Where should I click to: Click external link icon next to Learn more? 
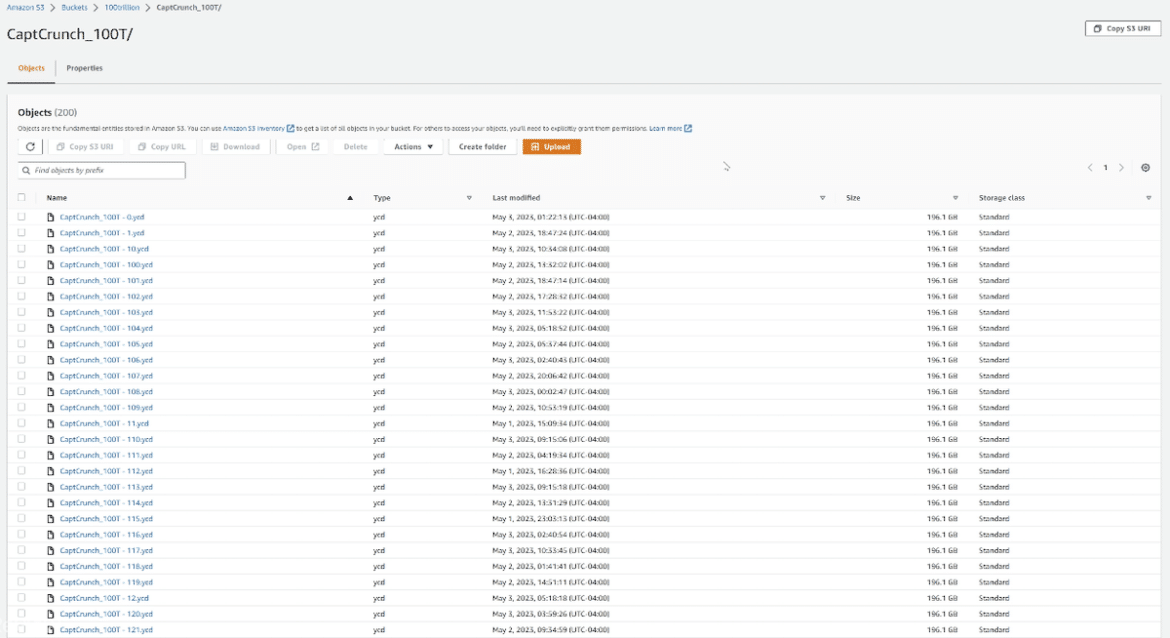pyautogui.click(x=688, y=128)
